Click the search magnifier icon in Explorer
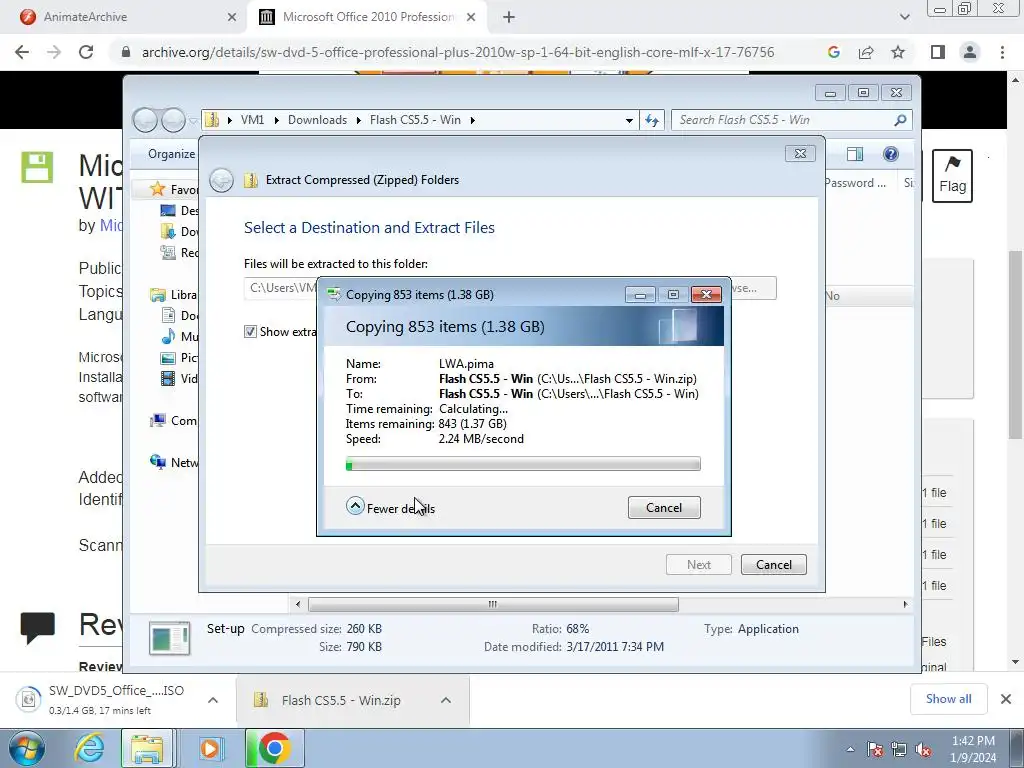 click(900, 120)
